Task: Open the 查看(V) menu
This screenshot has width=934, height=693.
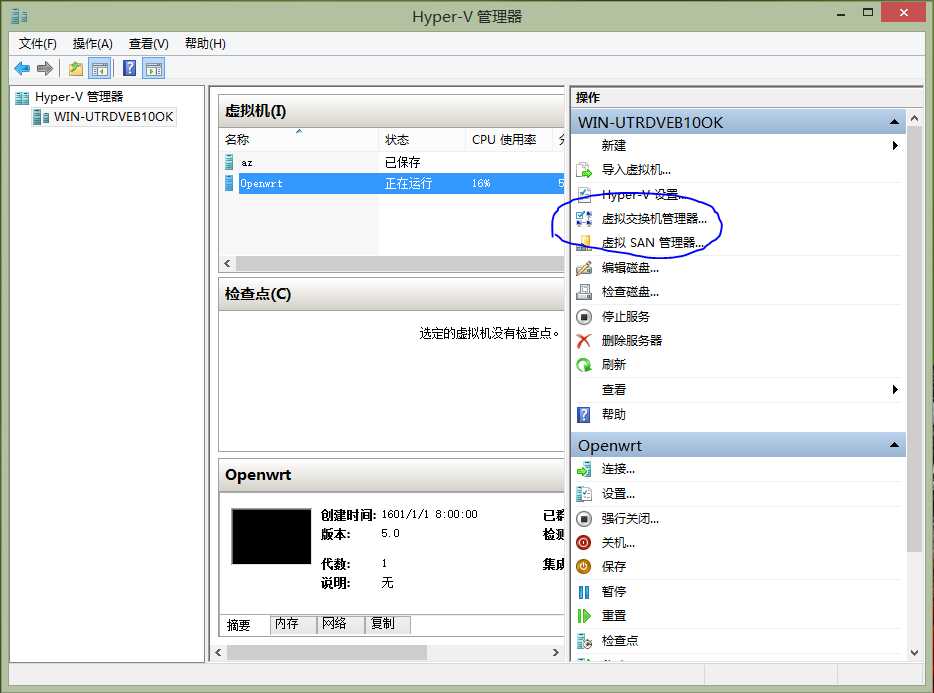Action: 148,43
